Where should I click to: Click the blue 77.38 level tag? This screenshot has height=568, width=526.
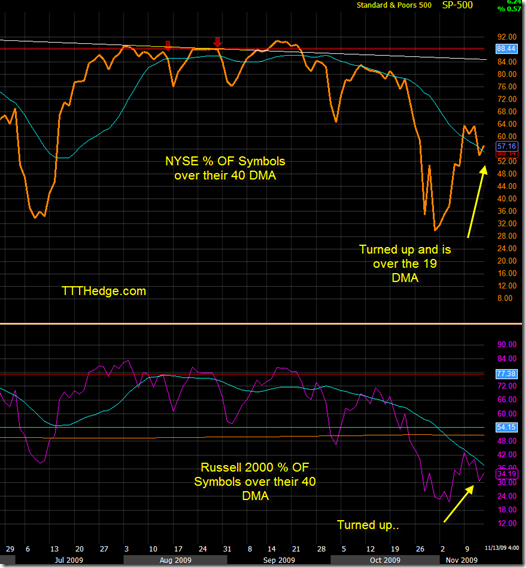pos(506,373)
